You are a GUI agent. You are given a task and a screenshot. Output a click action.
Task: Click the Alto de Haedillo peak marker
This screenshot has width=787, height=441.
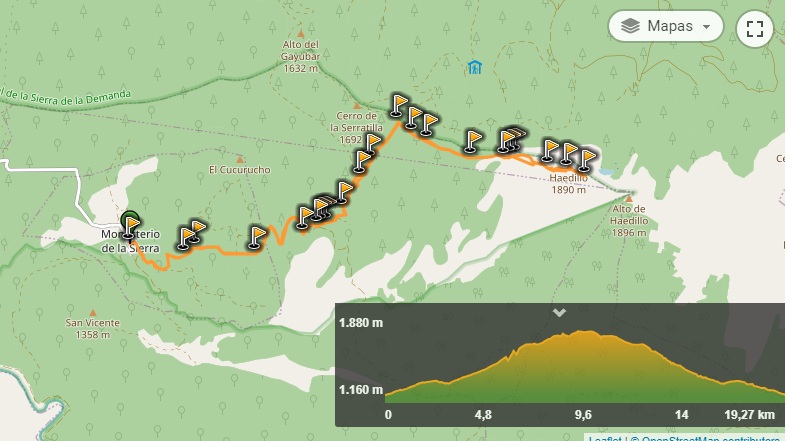click(628, 199)
